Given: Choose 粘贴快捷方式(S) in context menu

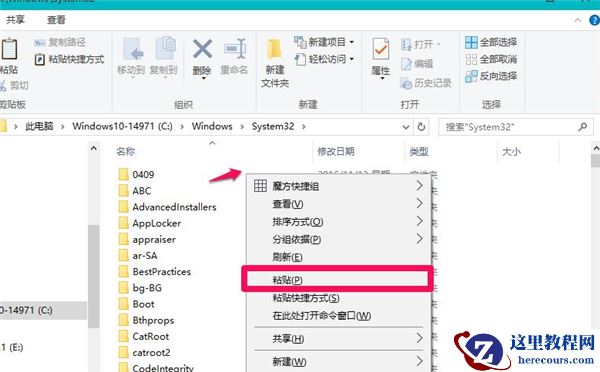Looking at the screenshot, I should coord(338,298).
